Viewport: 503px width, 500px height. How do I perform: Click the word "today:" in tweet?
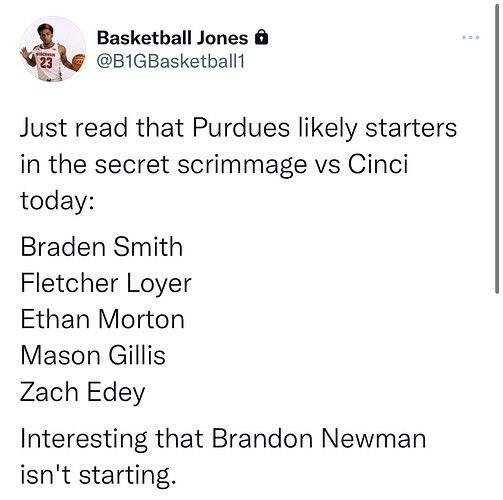click(57, 202)
